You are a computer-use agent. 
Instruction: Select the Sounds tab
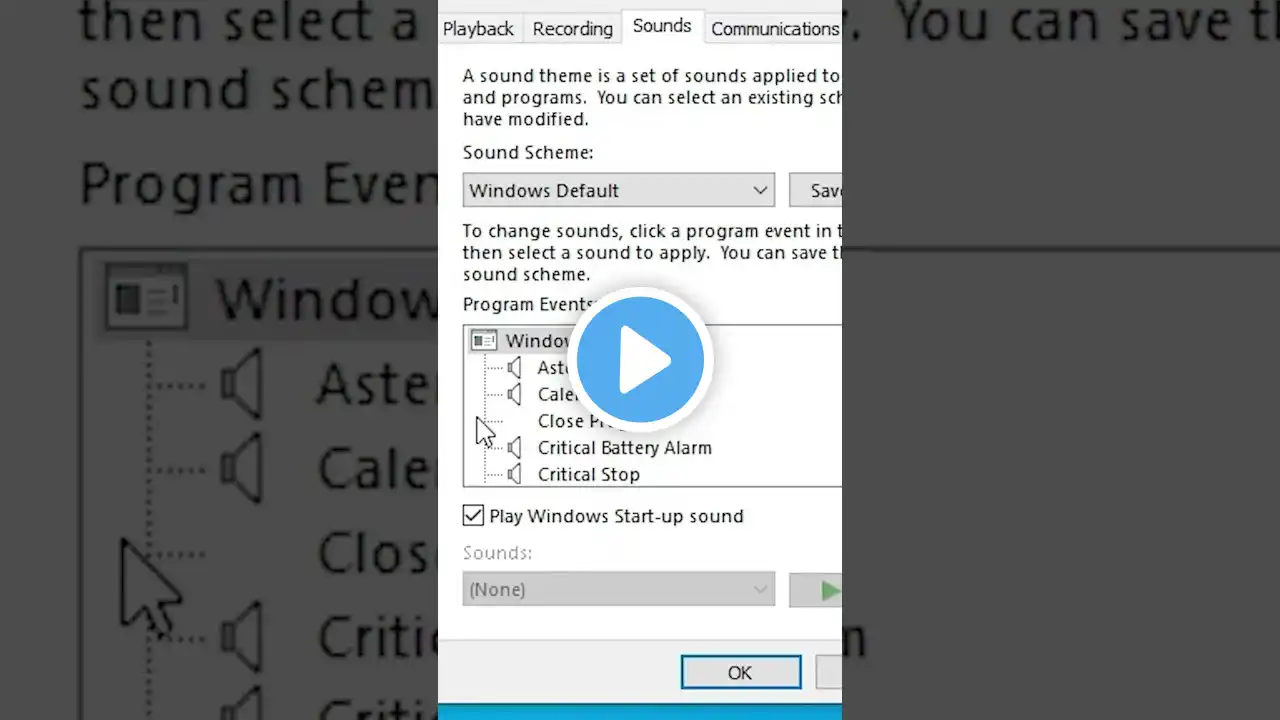click(x=662, y=27)
